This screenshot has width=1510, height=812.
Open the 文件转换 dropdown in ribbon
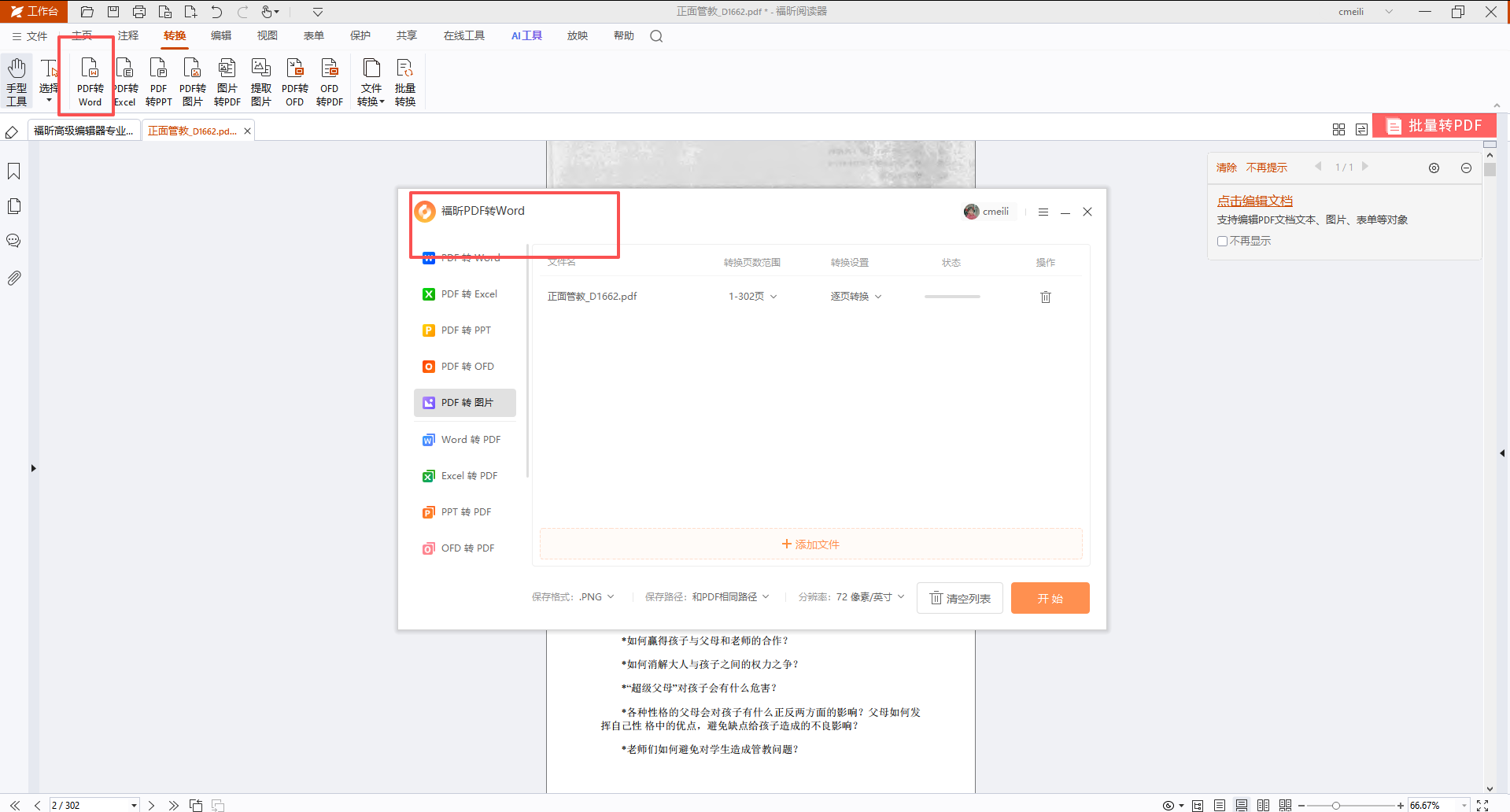point(371,81)
